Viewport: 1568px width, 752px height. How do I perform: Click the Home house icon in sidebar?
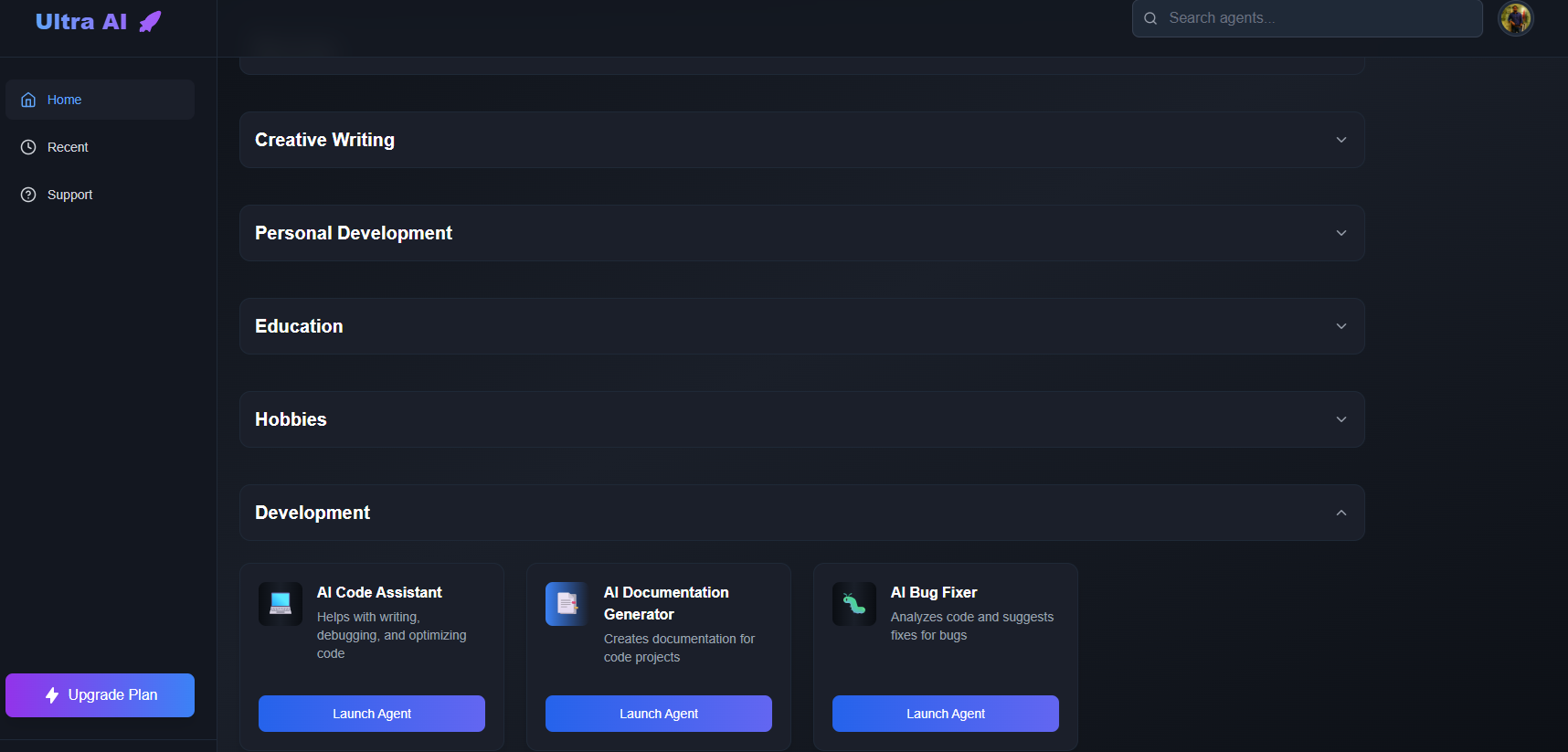(x=28, y=100)
